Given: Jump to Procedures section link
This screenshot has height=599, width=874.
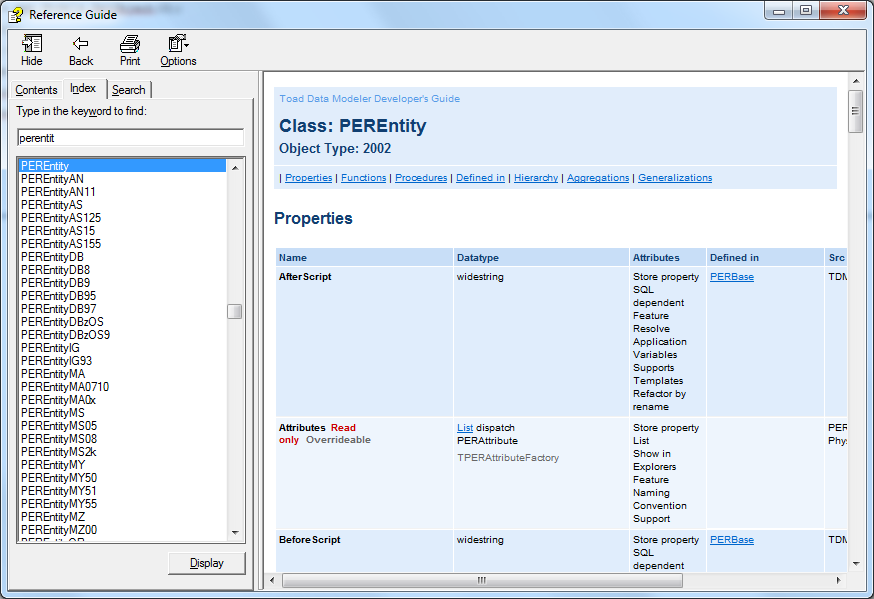Looking at the screenshot, I should point(421,177).
